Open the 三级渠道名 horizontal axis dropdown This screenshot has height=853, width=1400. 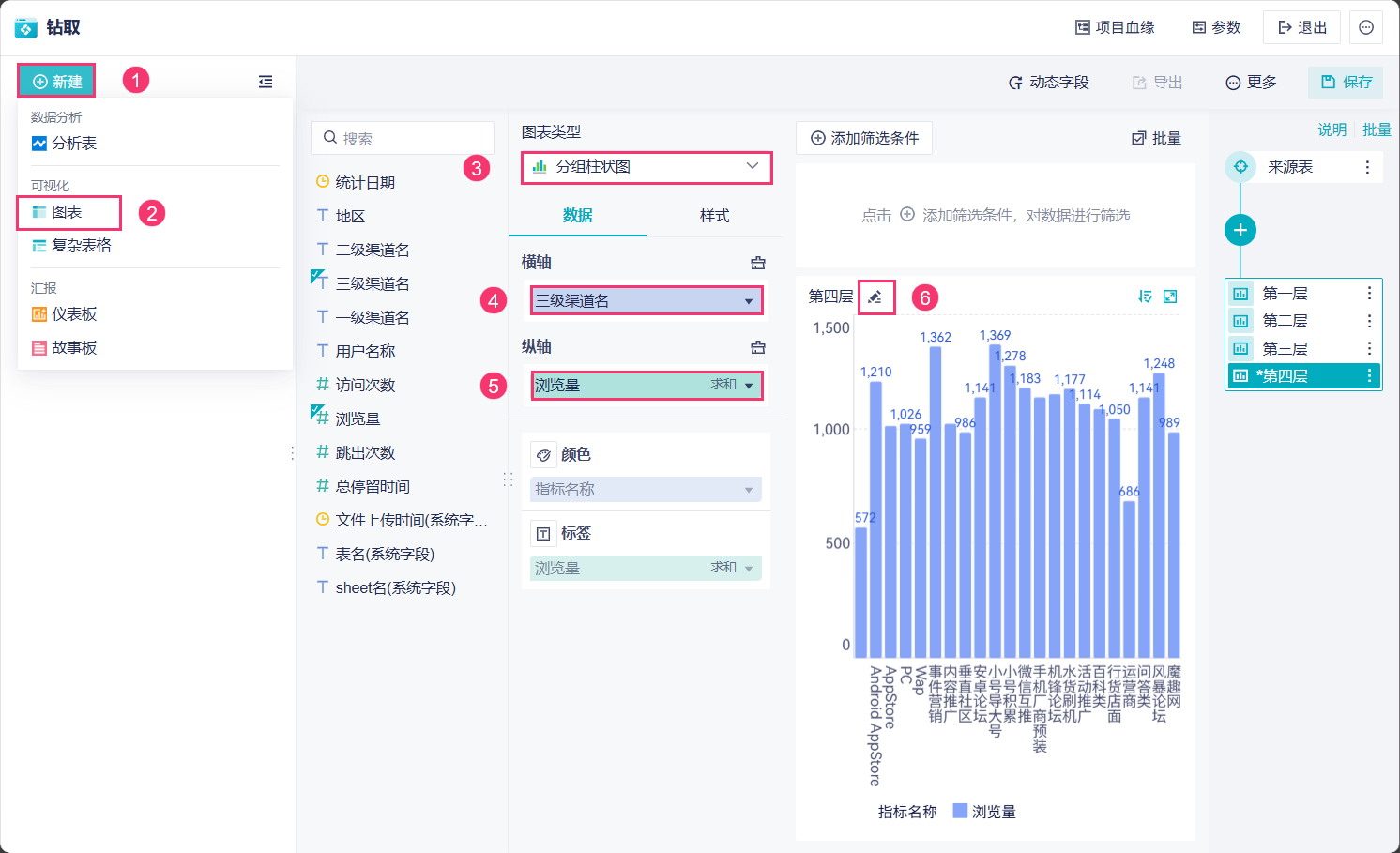(x=646, y=300)
